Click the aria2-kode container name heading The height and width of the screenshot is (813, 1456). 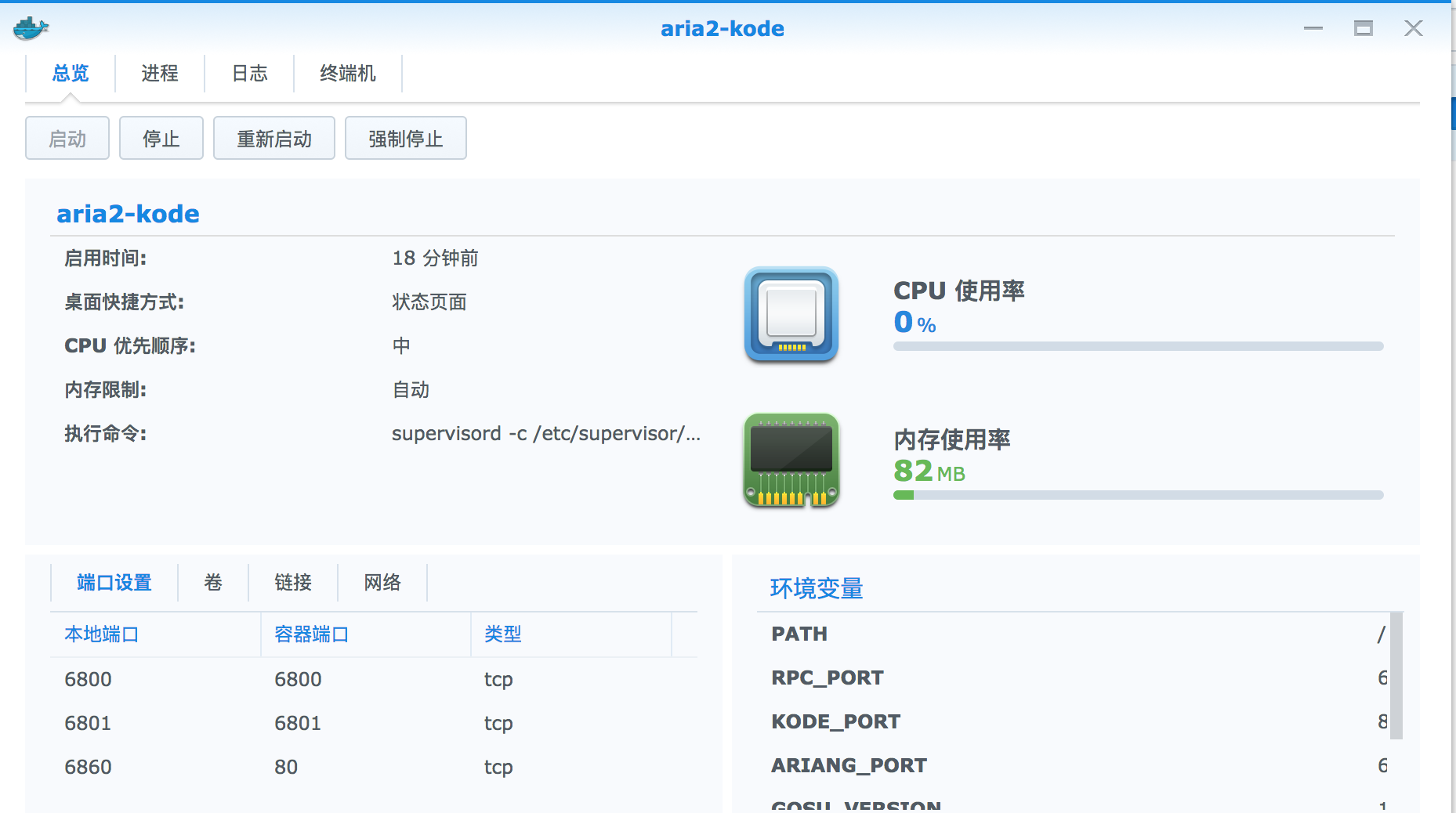click(x=129, y=214)
